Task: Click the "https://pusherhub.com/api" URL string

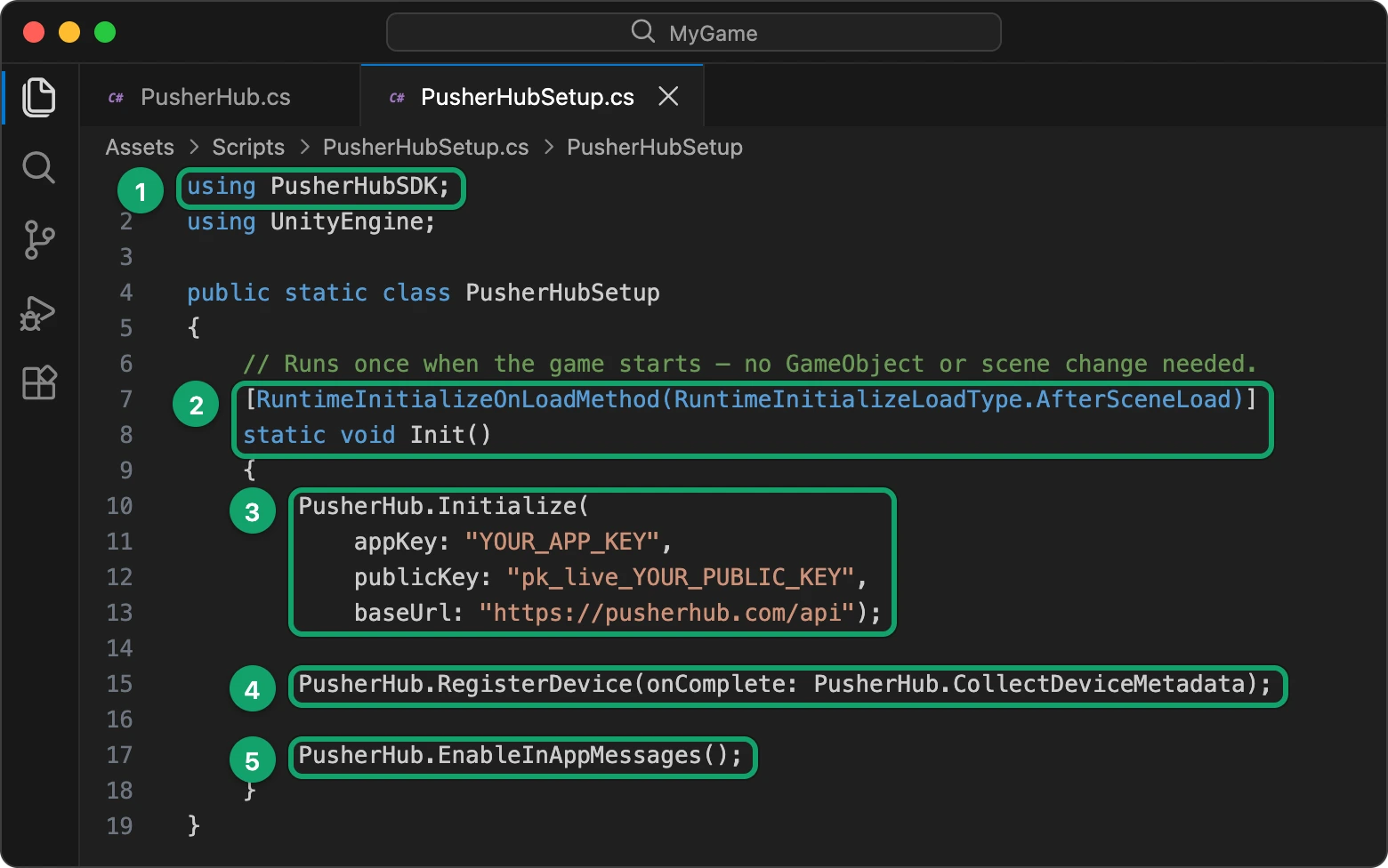Action: [x=667, y=613]
